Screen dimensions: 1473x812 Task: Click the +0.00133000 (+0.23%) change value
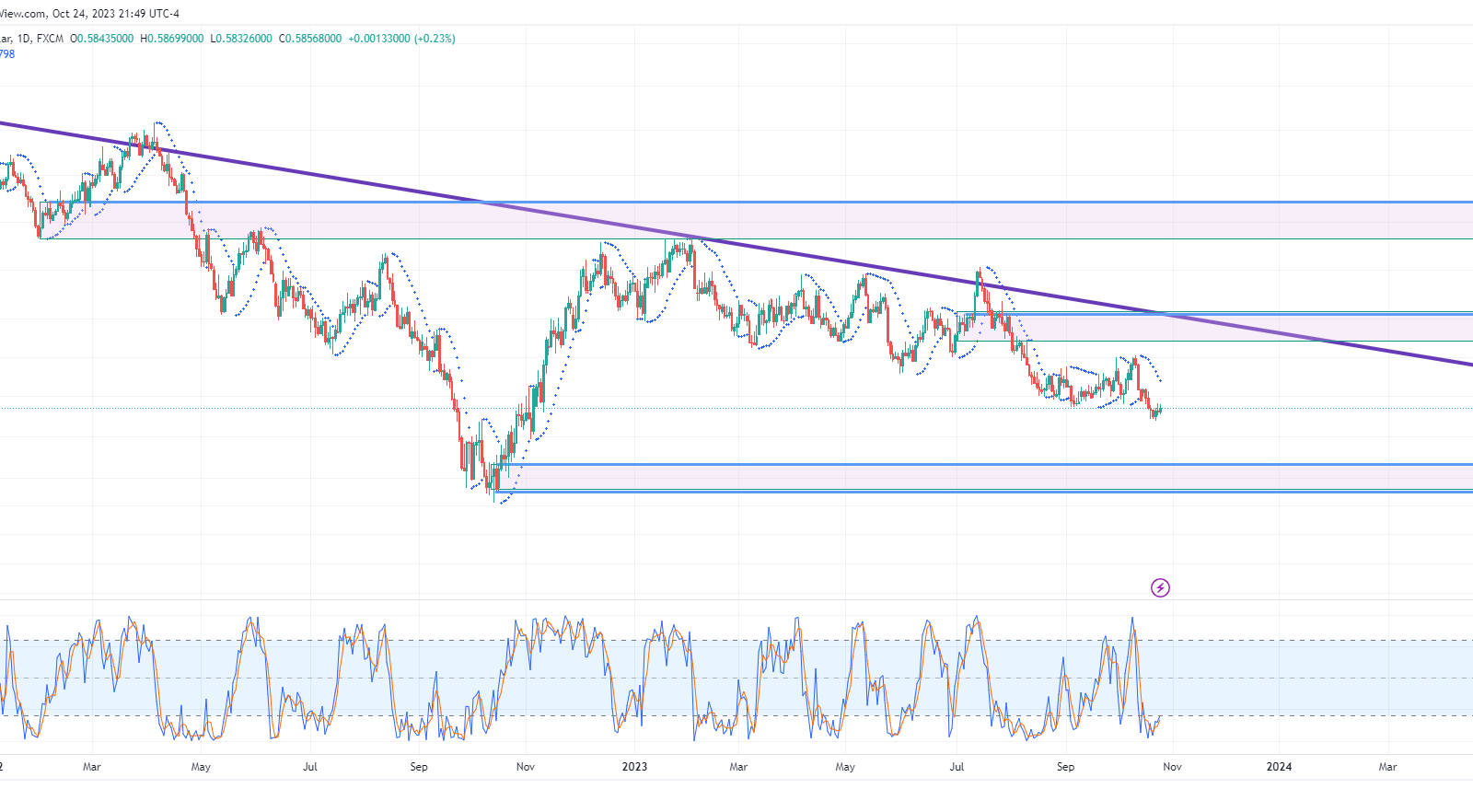(401, 39)
